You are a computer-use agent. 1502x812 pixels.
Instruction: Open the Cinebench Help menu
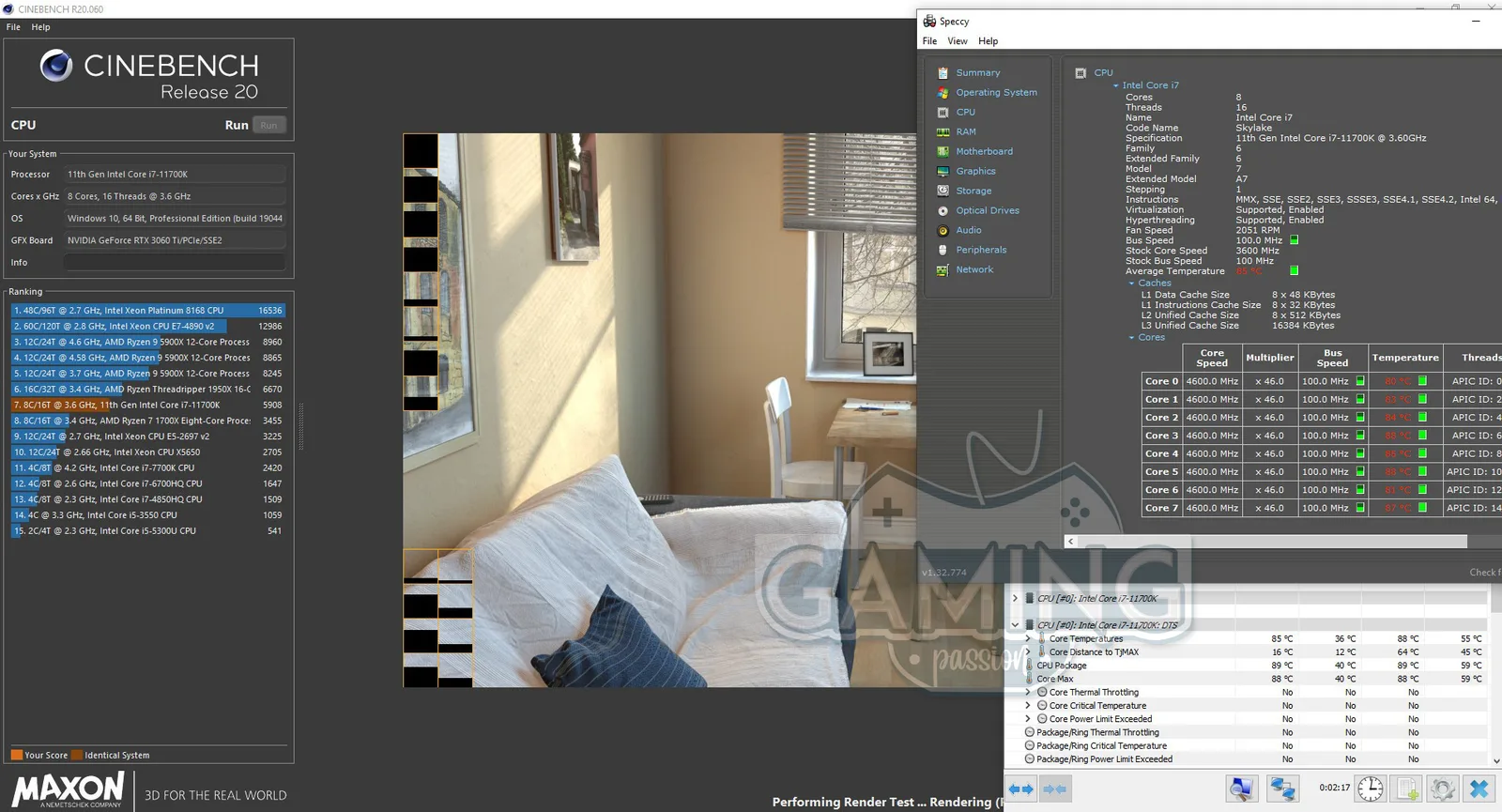(40, 27)
